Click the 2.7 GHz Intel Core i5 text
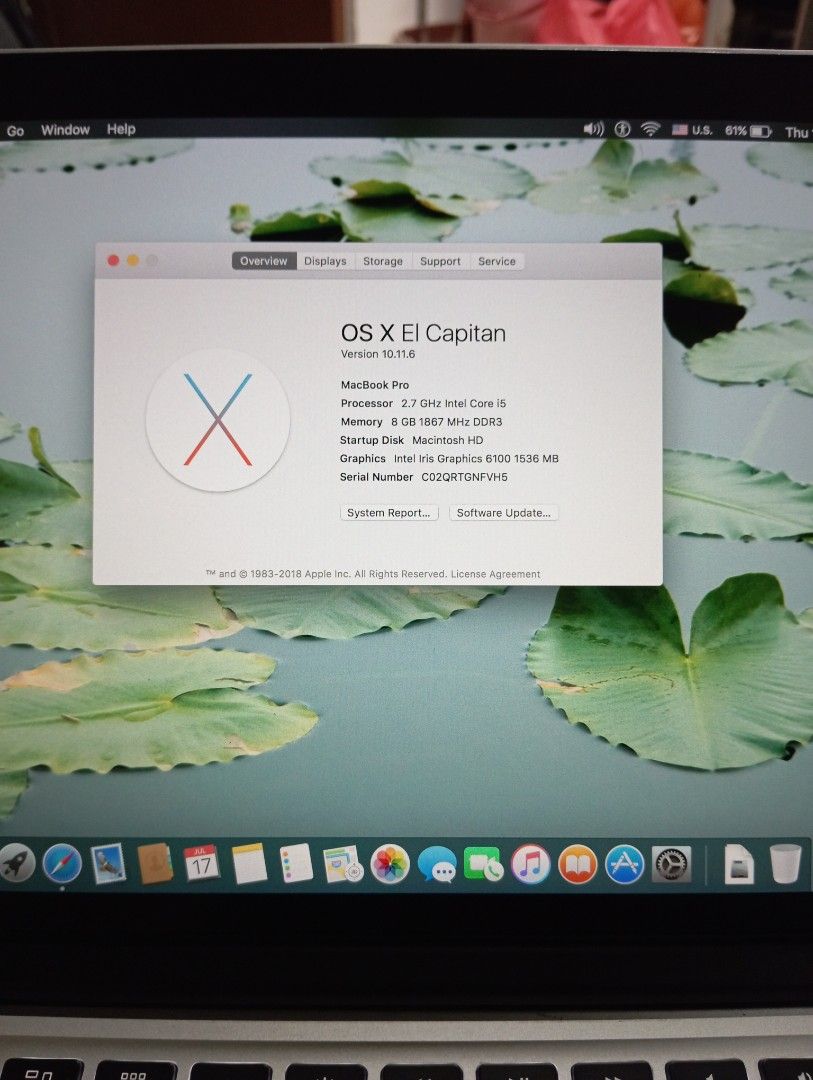The height and width of the screenshot is (1080, 813). click(453, 404)
